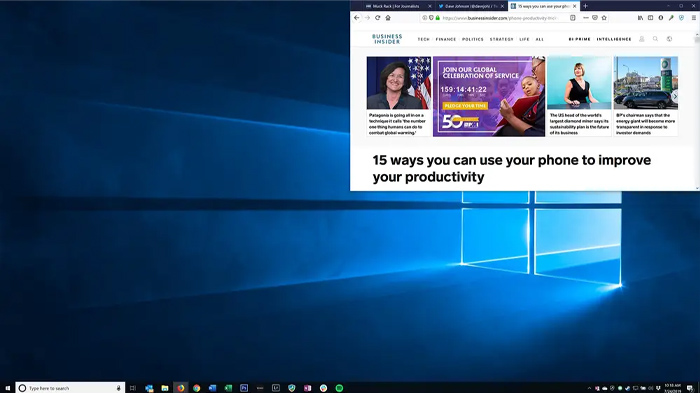This screenshot has height=393, width=700.
Task: Open the FINANCE section in site navigation
Action: click(446, 39)
